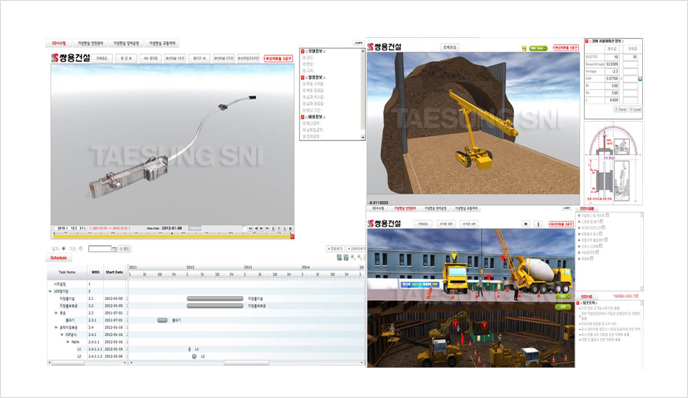Click the info panel scrollbar down arrow
The height and width of the screenshot is (398, 688).
coord(363,137)
